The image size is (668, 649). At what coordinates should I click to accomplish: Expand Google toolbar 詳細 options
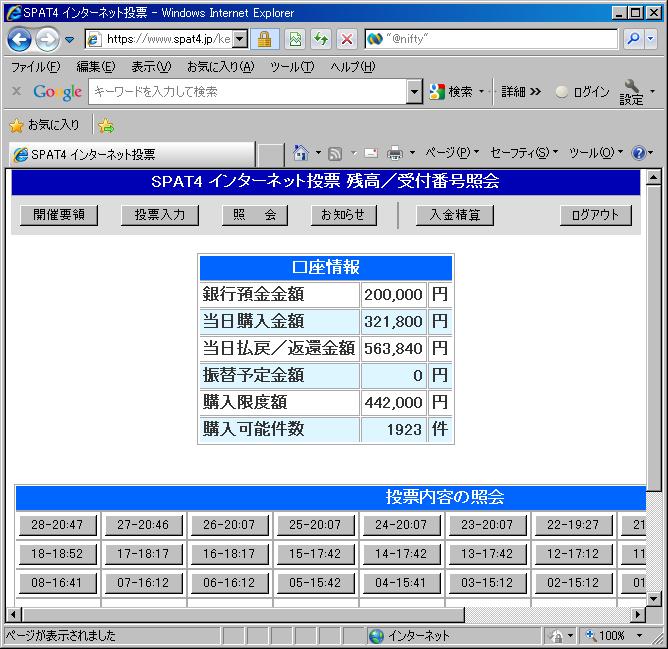[521, 92]
